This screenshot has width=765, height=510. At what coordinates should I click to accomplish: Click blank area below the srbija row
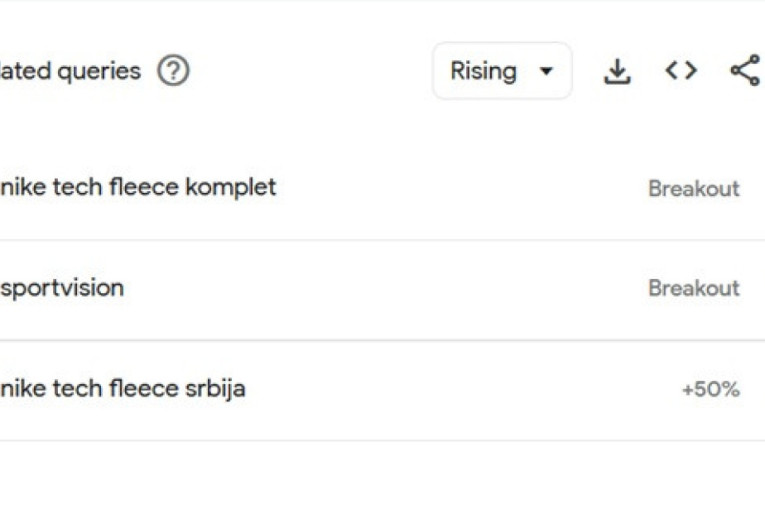click(380, 475)
